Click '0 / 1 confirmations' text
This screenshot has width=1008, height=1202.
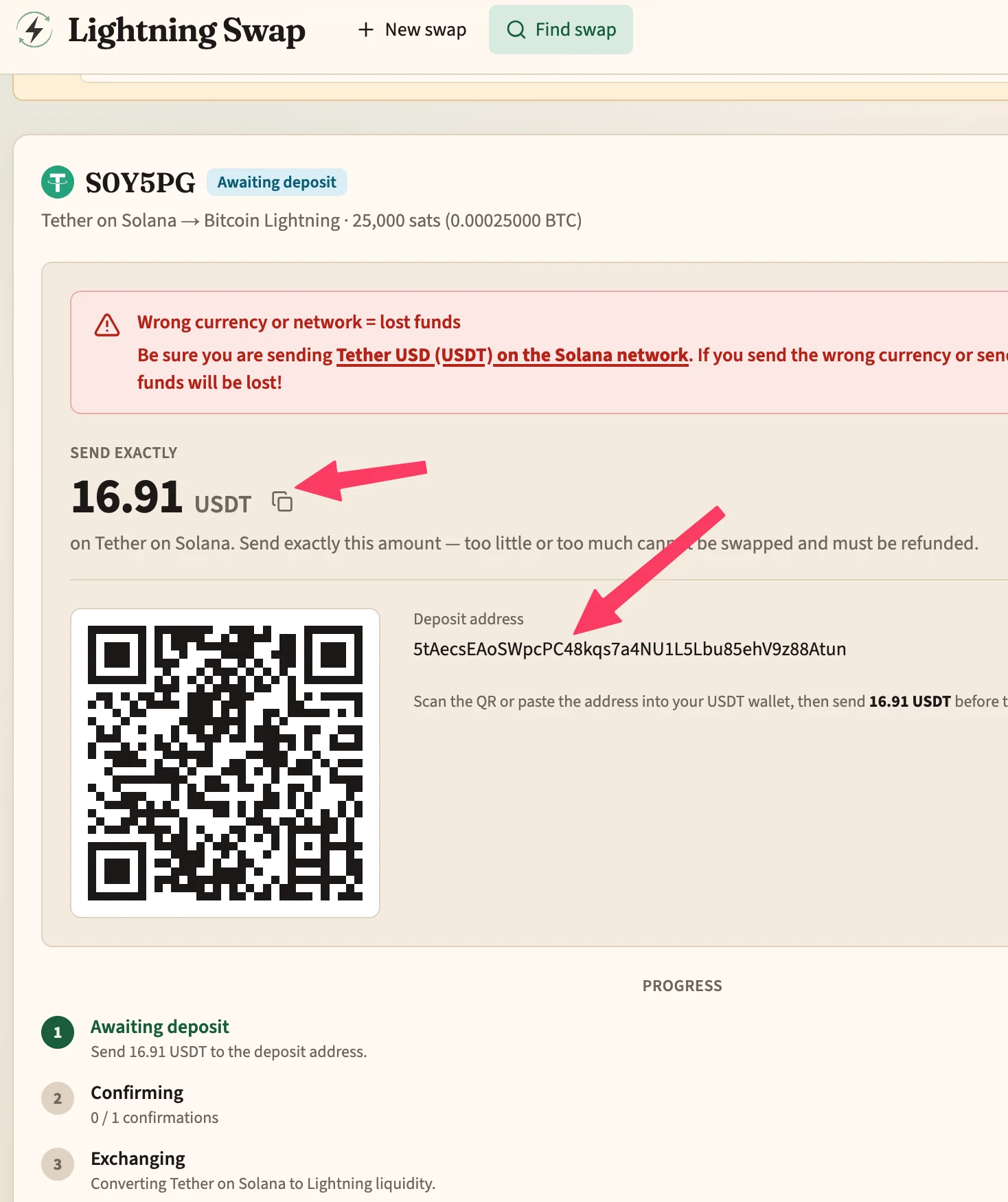pyautogui.click(x=154, y=1118)
